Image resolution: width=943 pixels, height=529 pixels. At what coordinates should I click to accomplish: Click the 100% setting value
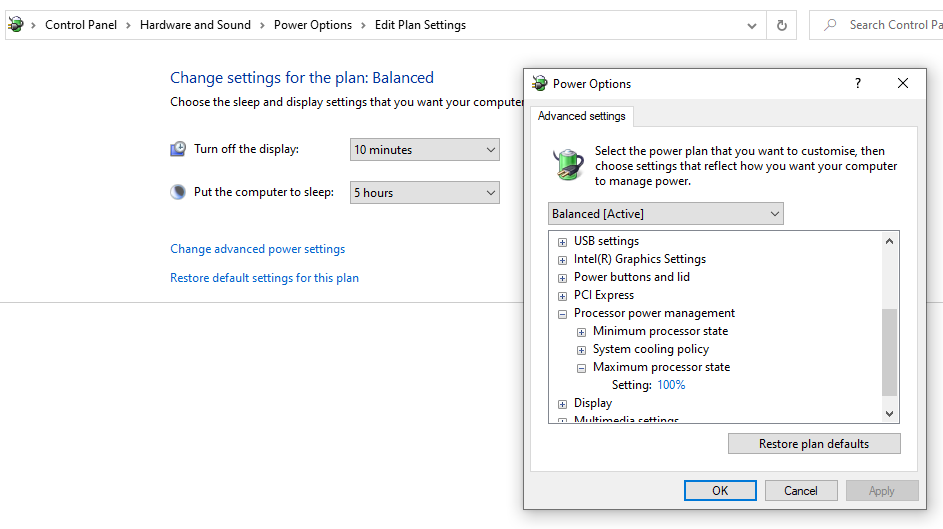pos(671,385)
